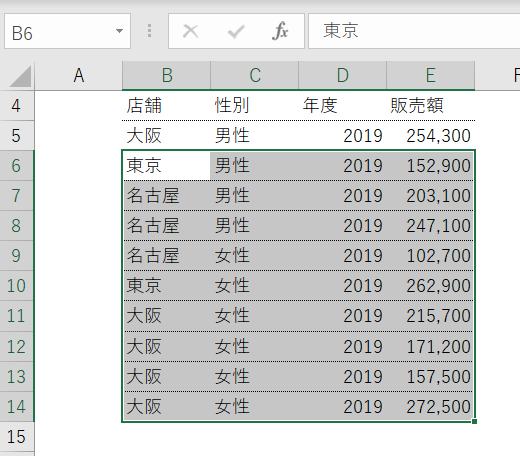This screenshot has width=520, height=456.
Task: Click active cell B6 with 東京
Action: click(166, 166)
